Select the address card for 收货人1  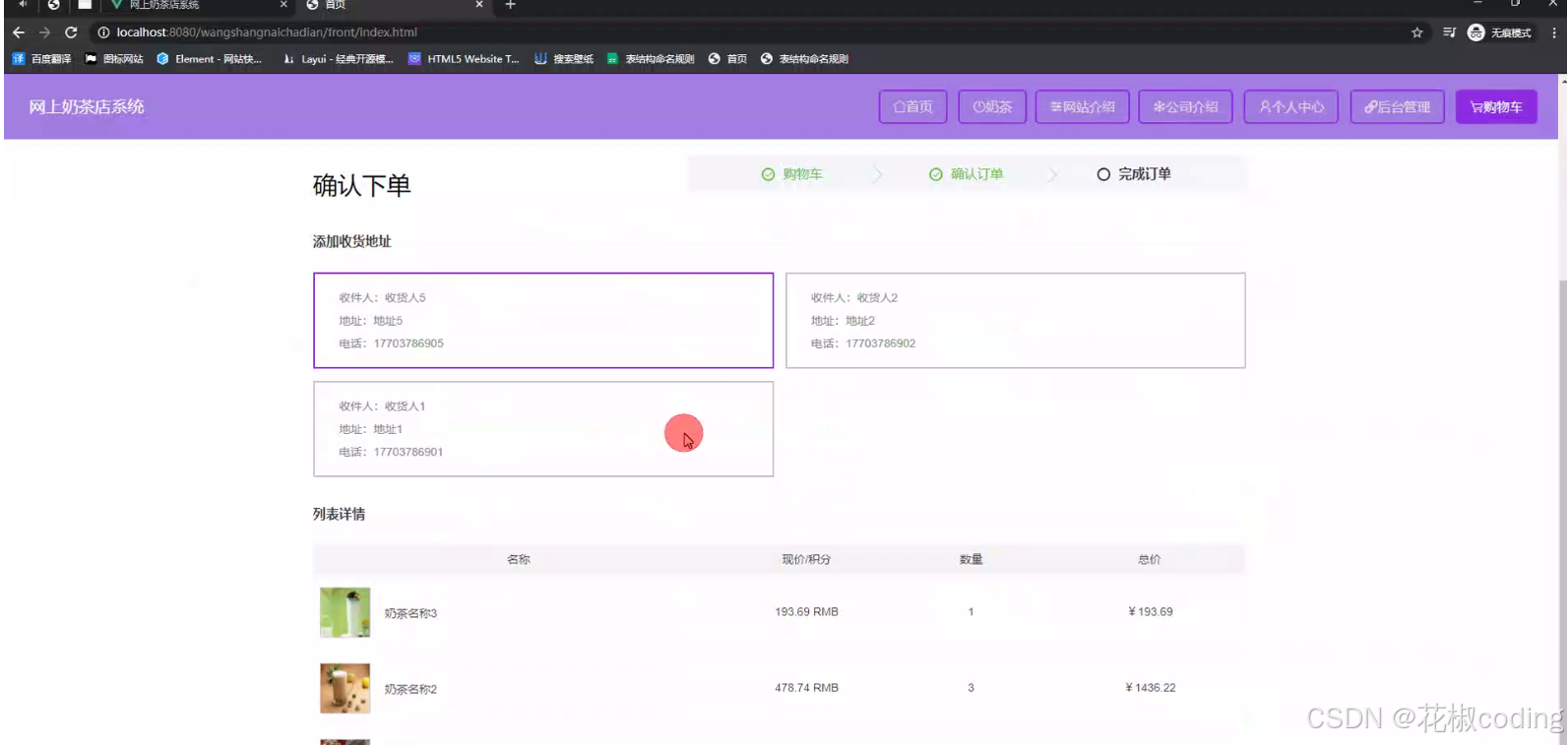(x=543, y=429)
